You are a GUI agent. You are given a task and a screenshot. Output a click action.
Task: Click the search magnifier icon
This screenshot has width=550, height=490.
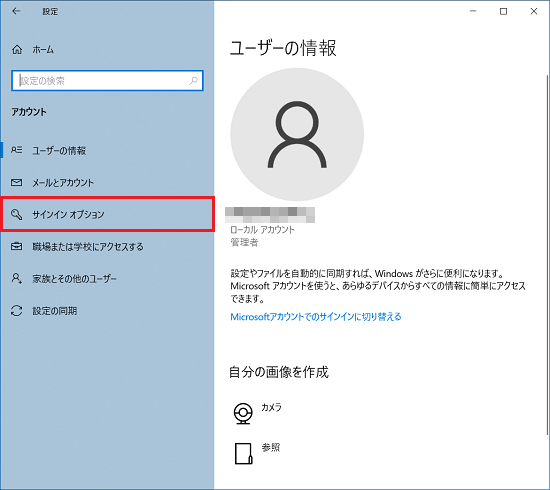(x=193, y=81)
